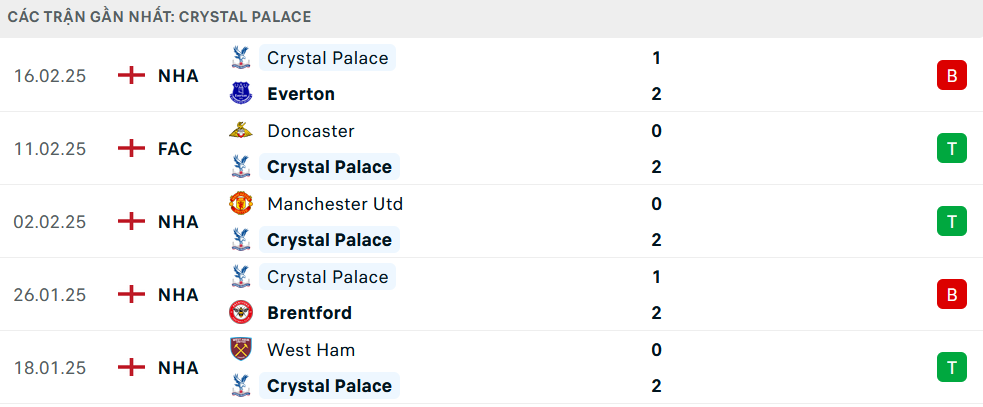Select the FAC competition label
The width and height of the screenshot is (983, 407).
pos(175,149)
